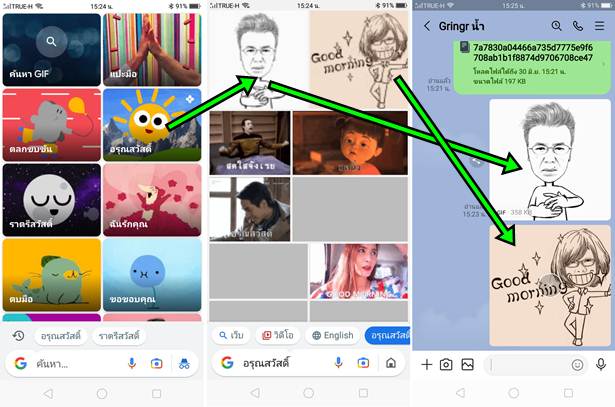Tap Android recents button on middle screen
The height and width of the screenshot is (407, 615).
[364, 393]
